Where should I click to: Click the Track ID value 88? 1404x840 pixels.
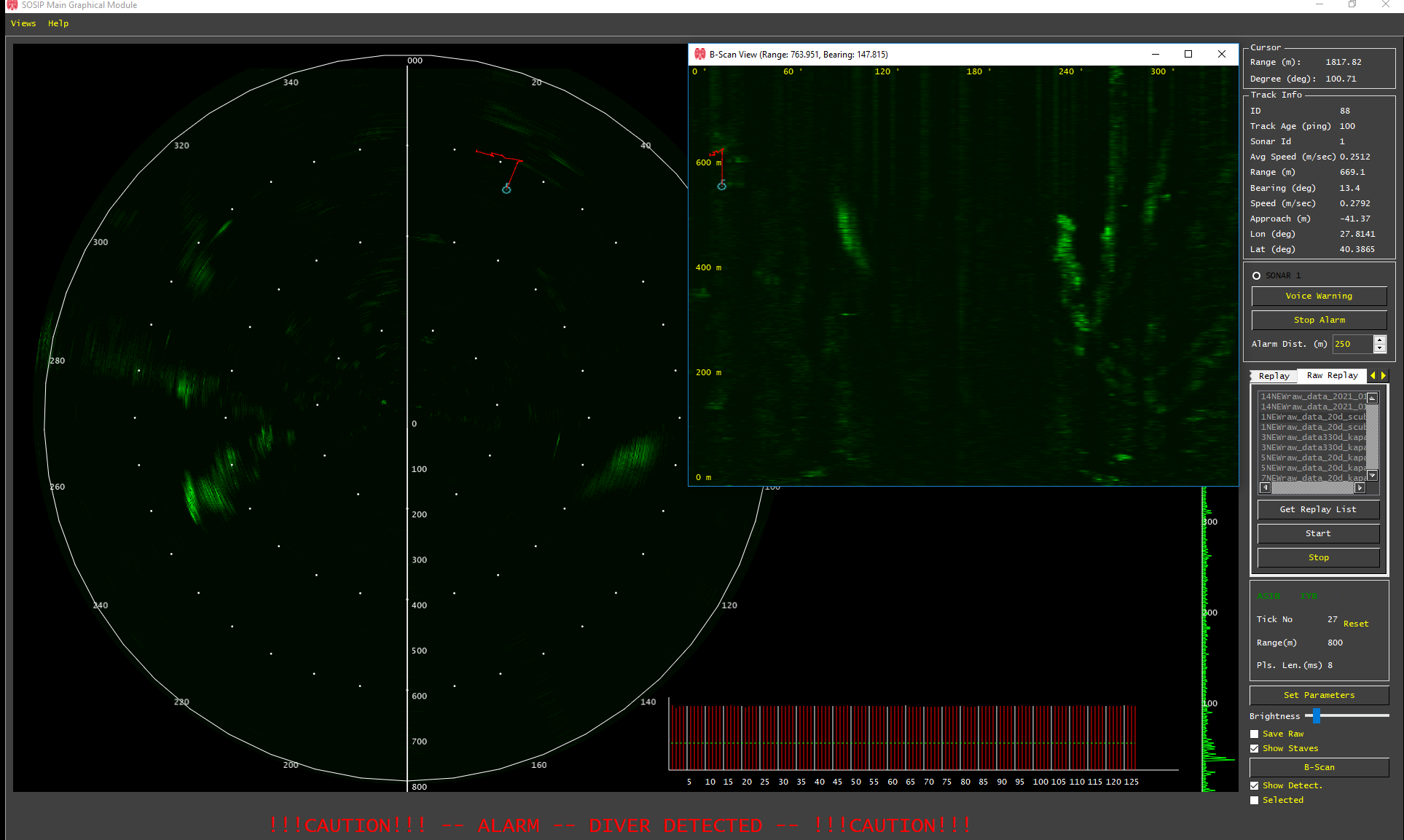[1345, 111]
